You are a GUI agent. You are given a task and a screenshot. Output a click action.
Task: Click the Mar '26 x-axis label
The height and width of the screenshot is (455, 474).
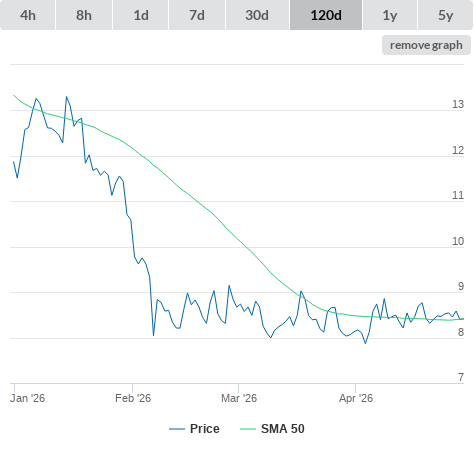(x=239, y=398)
